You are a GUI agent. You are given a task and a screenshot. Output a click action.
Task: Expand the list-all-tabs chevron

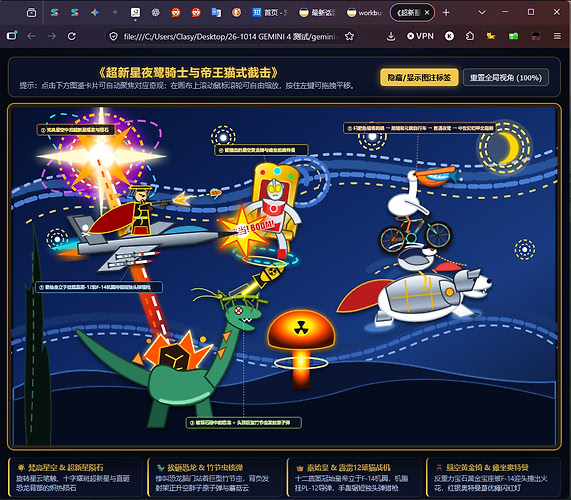pyautogui.click(x=482, y=13)
